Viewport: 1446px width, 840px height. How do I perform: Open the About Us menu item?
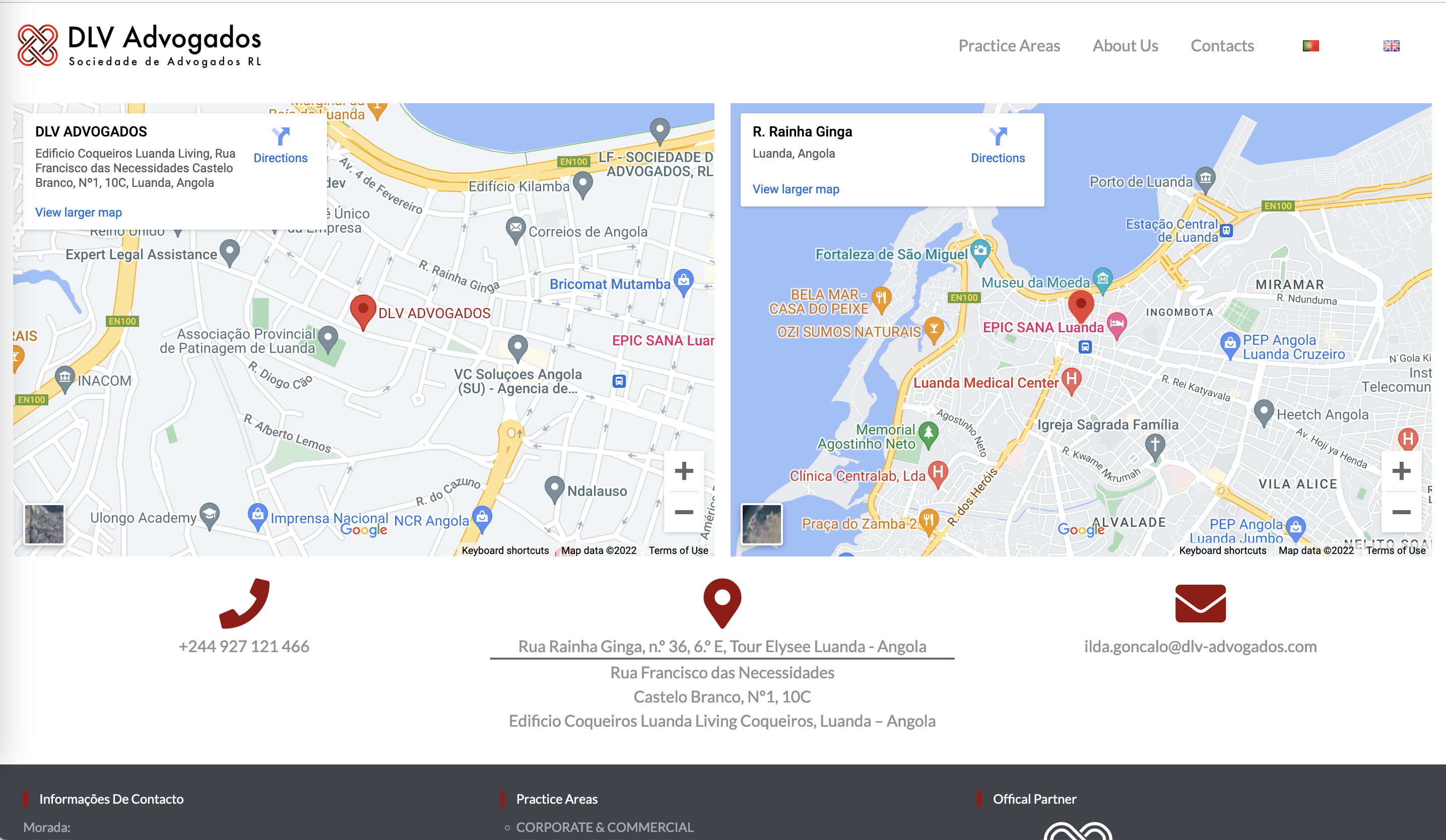pyautogui.click(x=1125, y=45)
